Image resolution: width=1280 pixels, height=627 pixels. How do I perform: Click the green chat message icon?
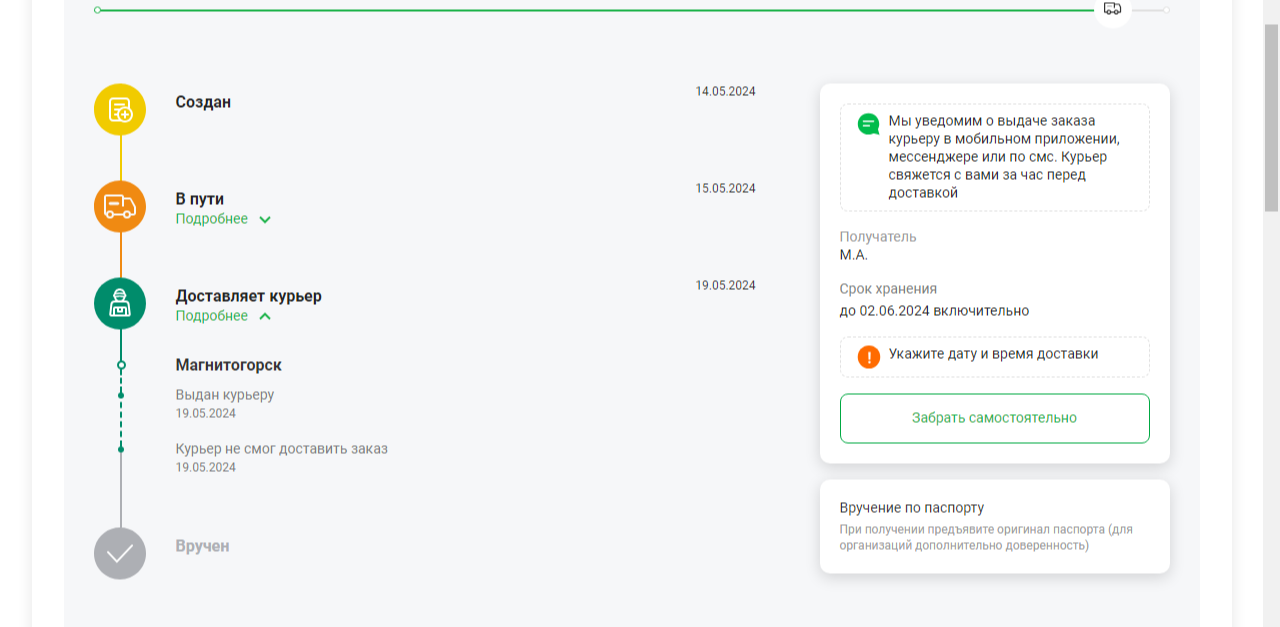pos(869,125)
